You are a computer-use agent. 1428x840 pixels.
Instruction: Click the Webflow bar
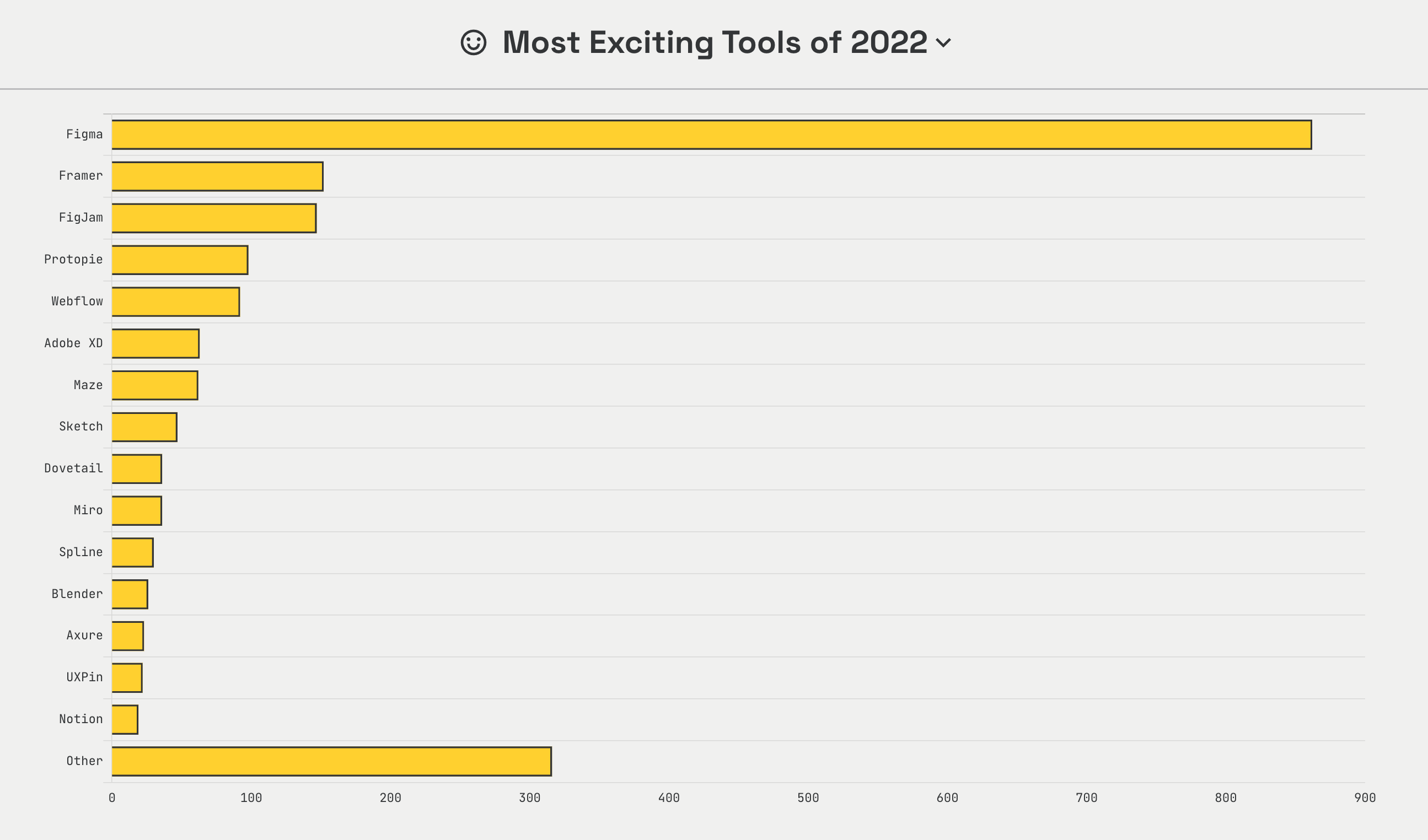tap(176, 302)
